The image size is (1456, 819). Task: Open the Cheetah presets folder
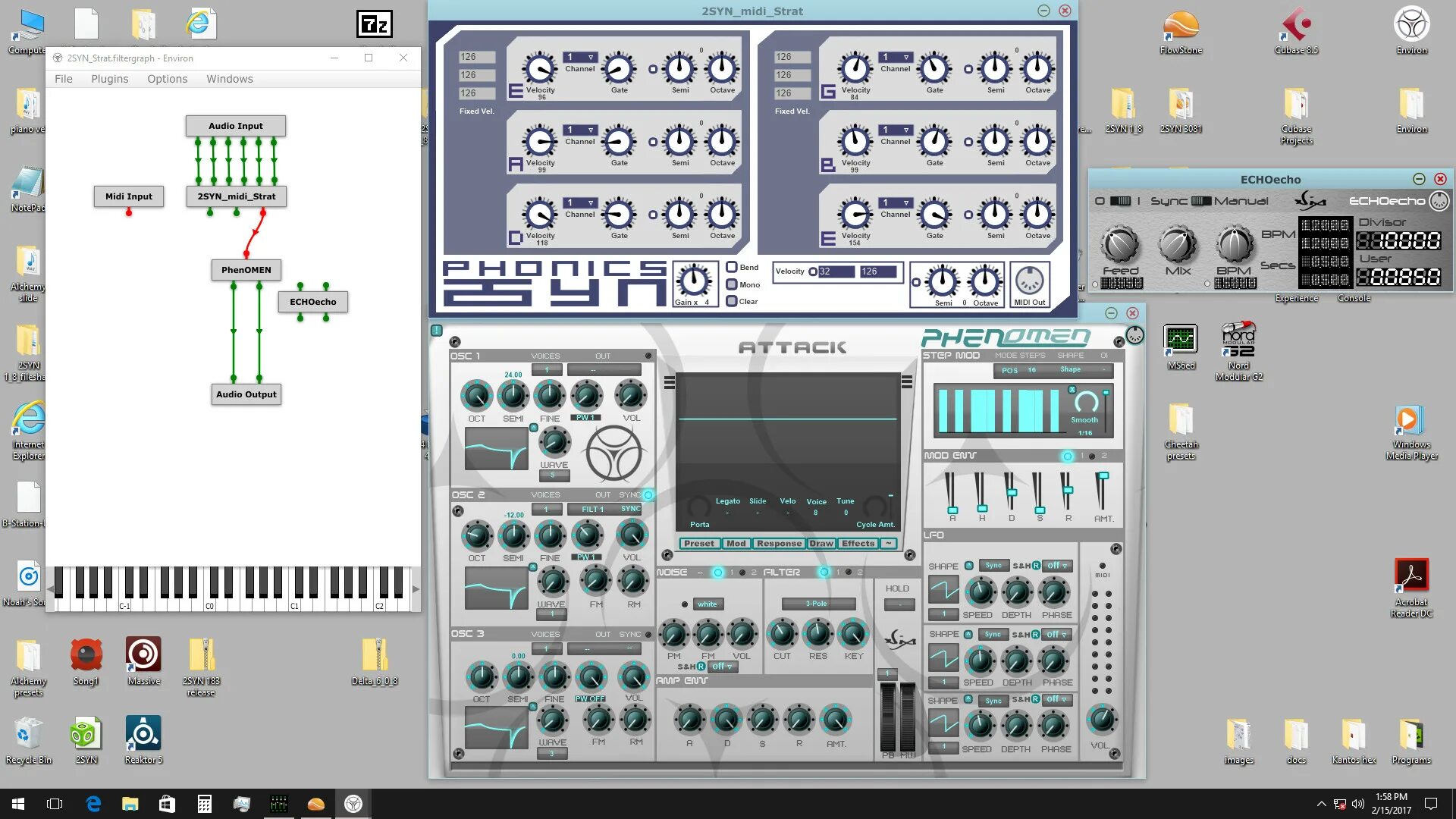[x=1181, y=432]
